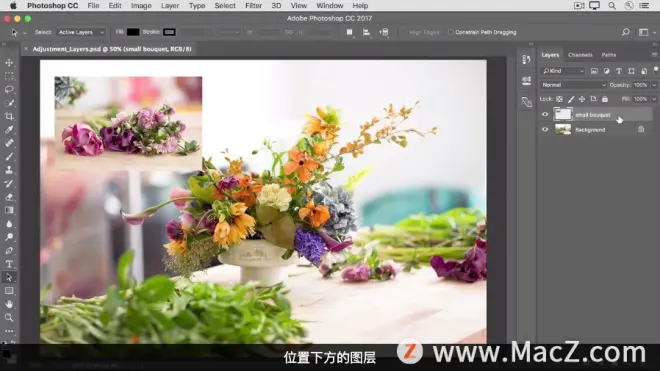
Task: Open the Active Layers select dropdown
Action: [x=81, y=32]
